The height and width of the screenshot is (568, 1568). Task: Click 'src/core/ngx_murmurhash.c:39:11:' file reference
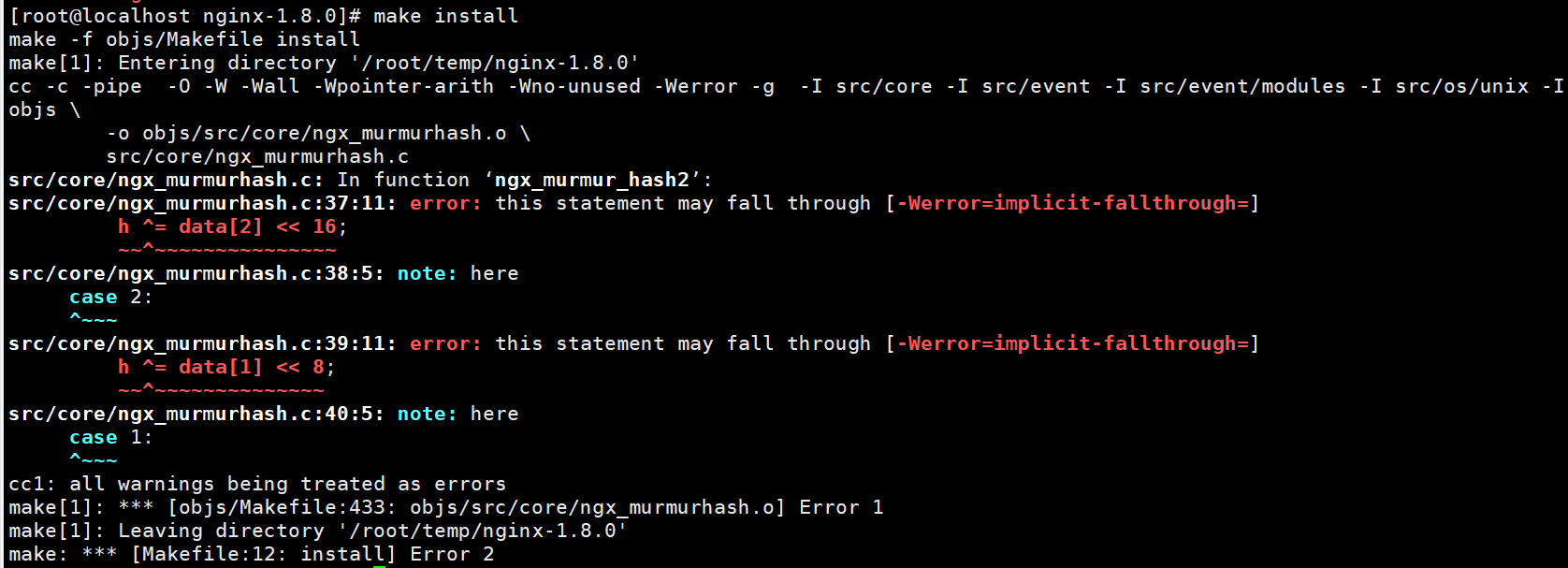click(x=202, y=343)
